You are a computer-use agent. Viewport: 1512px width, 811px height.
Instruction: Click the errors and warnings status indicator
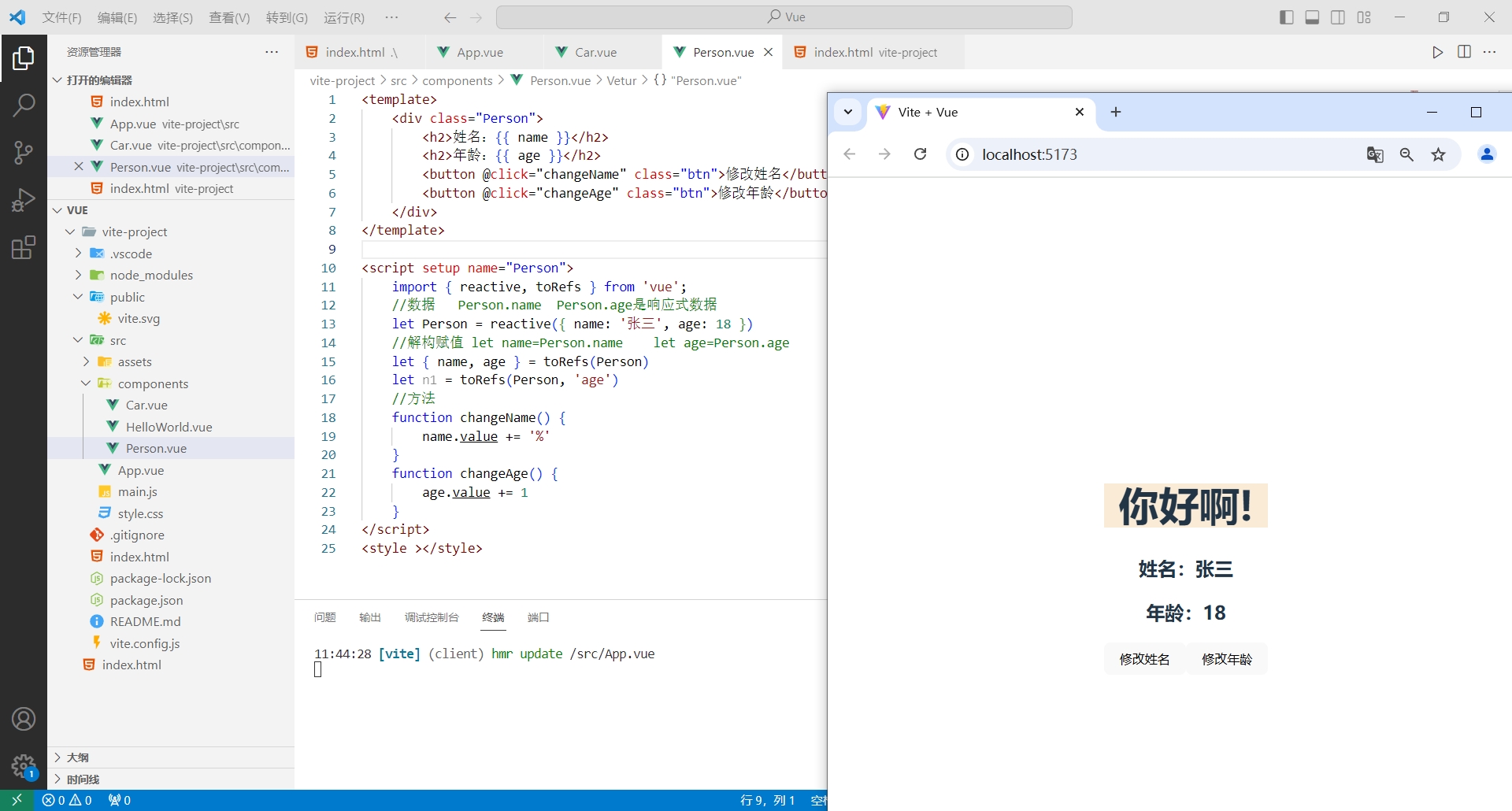point(67,800)
